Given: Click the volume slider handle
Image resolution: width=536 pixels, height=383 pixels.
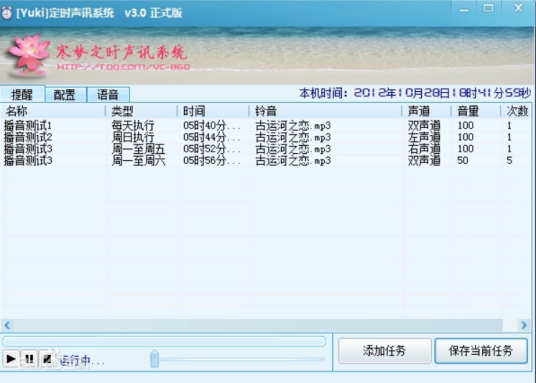Looking at the screenshot, I should point(155,359).
